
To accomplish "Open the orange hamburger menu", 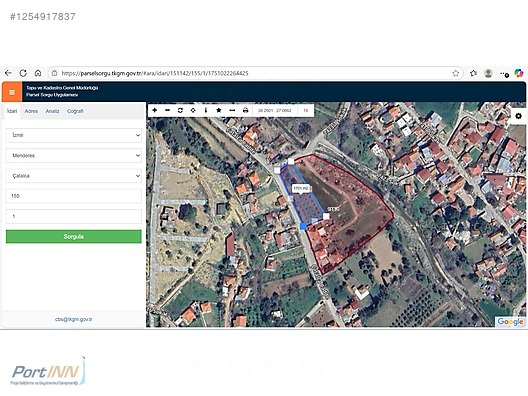I will coord(12,92).
